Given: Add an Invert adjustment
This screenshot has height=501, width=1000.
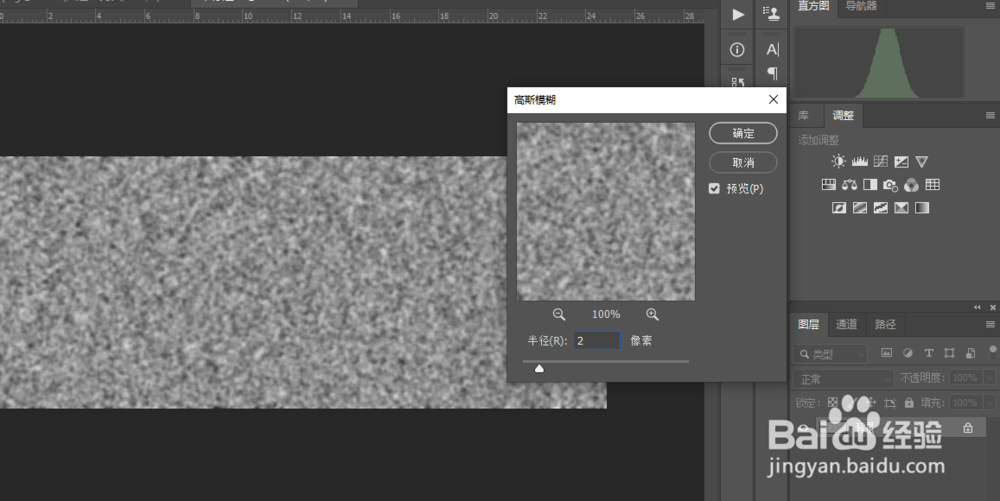Looking at the screenshot, I should pyautogui.click(x=839, y=207).
